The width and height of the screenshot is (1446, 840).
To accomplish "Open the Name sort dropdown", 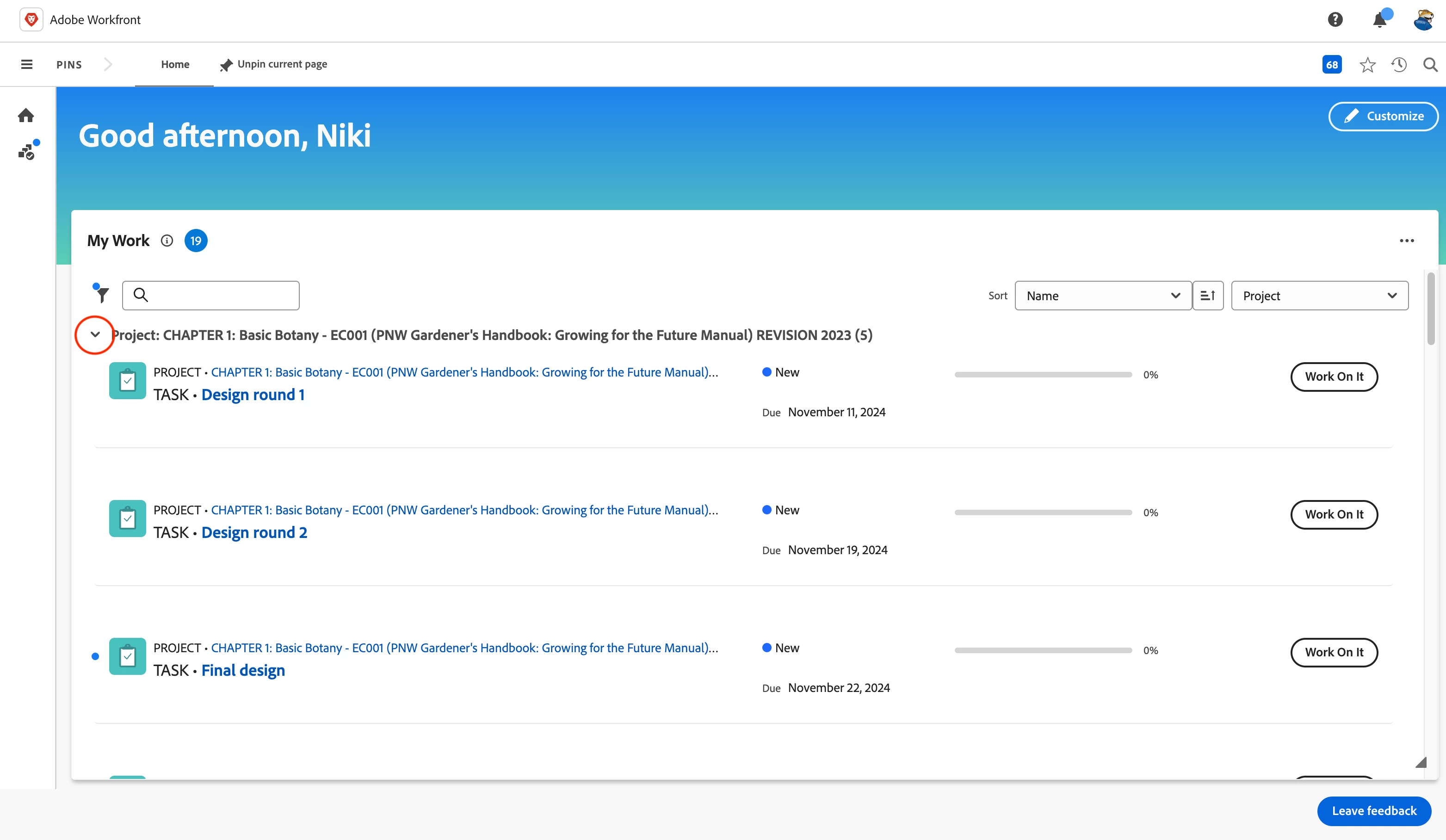I will point(1102,296).
